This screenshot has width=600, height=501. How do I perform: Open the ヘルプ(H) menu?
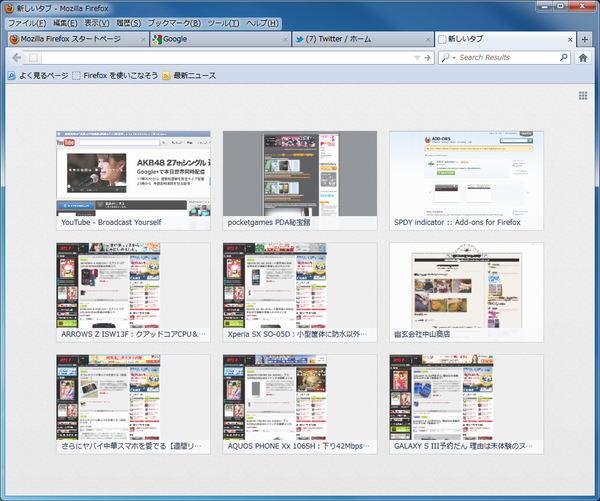point(262,23)
